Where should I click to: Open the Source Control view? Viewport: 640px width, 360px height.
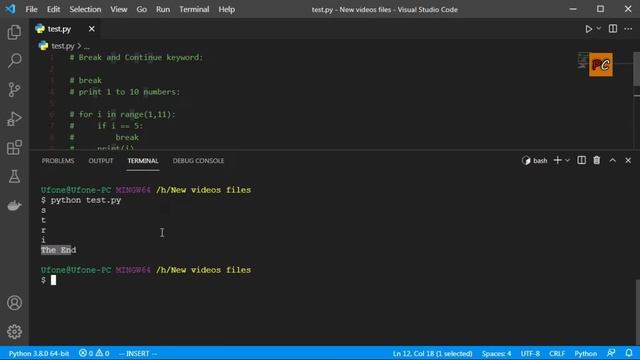point(14,89)
